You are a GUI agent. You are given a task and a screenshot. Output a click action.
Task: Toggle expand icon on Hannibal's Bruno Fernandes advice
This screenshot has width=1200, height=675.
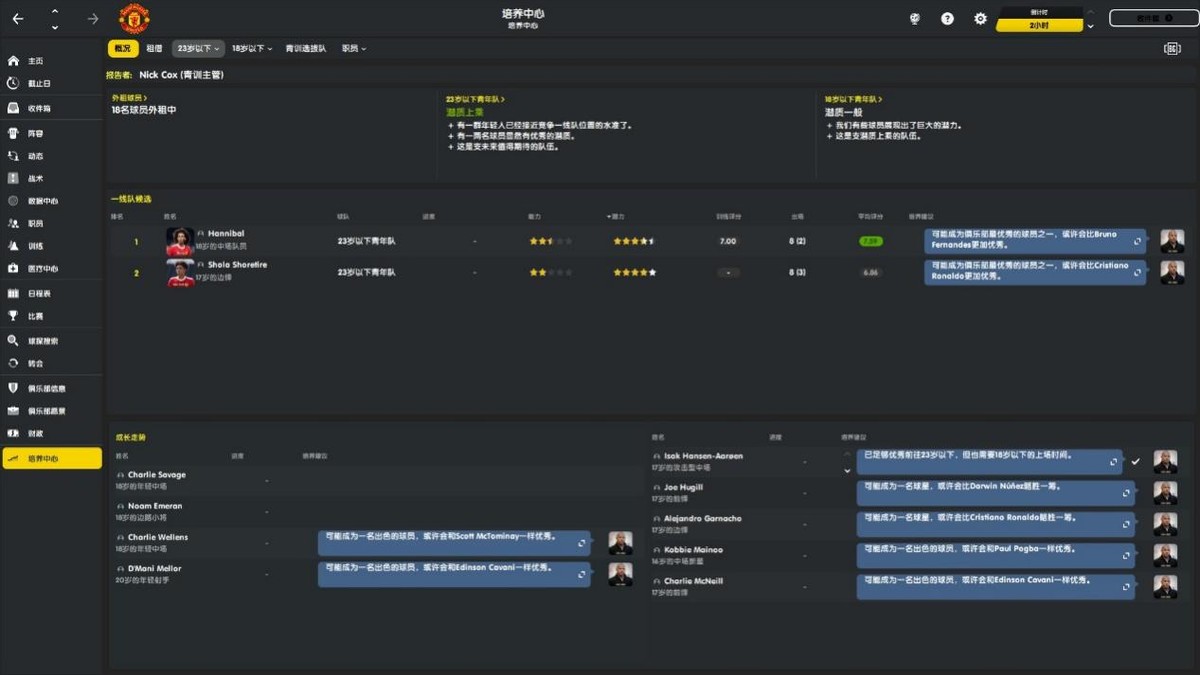coord(1136,241)
